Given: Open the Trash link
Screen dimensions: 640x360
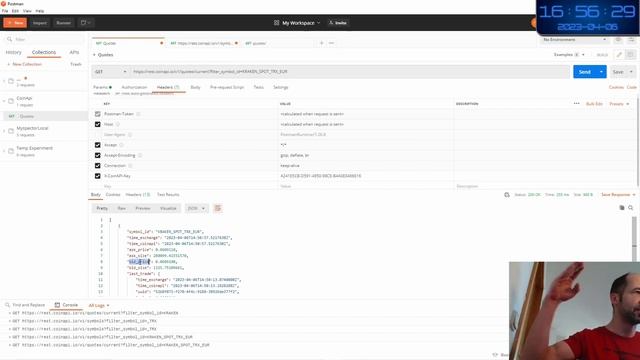Looking at the screenshot, I should tap(76, 64).
